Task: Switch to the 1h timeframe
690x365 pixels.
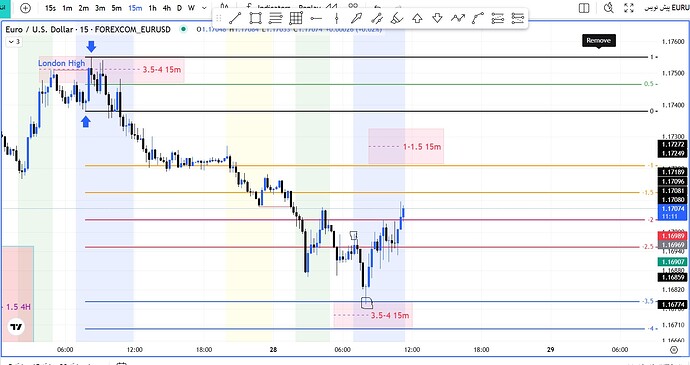Action: pyautogui.click(x=152, y=8)
